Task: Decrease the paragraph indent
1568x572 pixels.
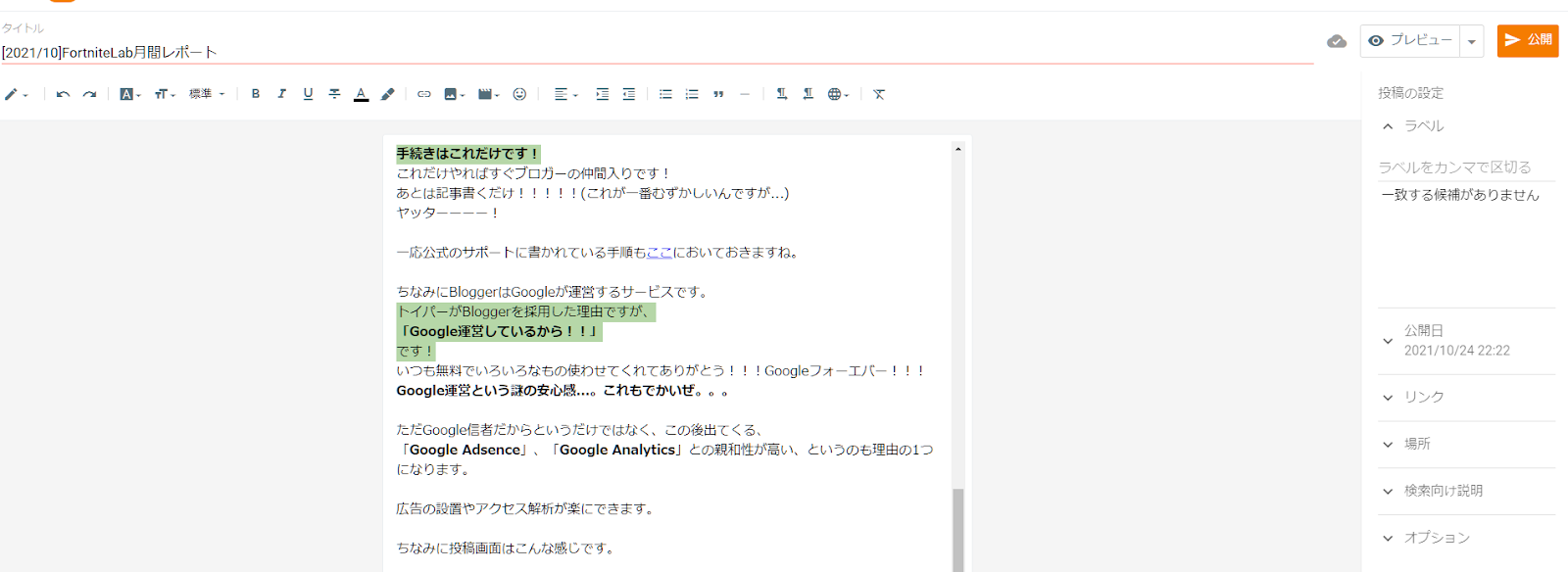Action: (x=628, y=94)
